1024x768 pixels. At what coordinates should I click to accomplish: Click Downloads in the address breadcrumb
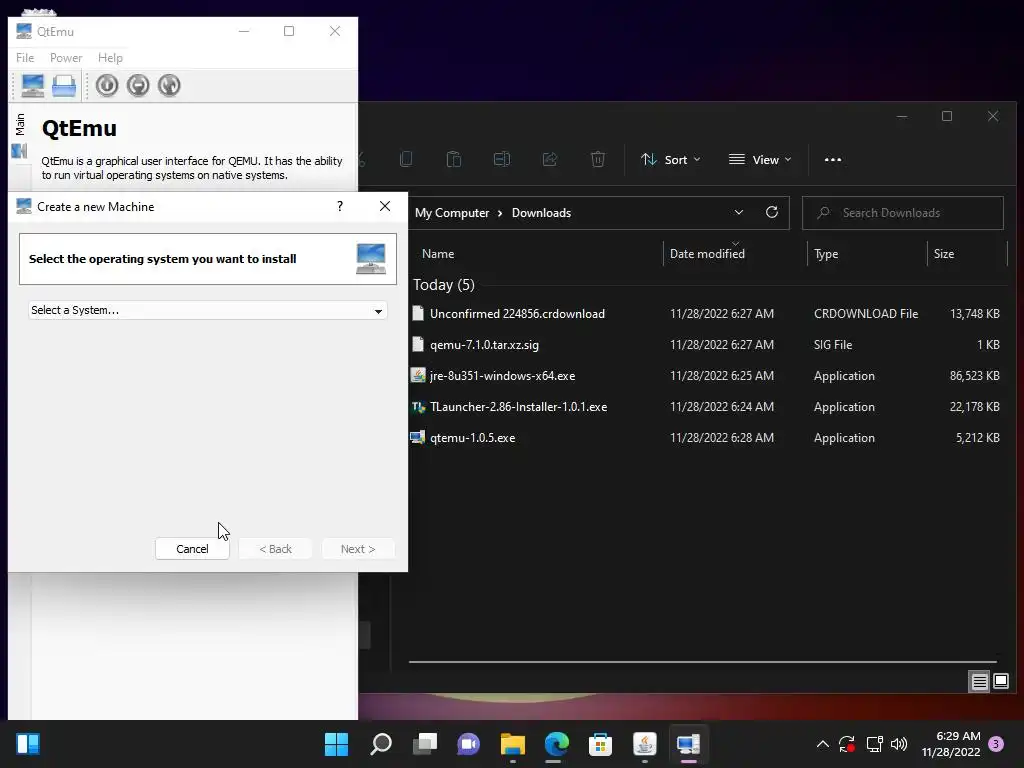(541, 213)
